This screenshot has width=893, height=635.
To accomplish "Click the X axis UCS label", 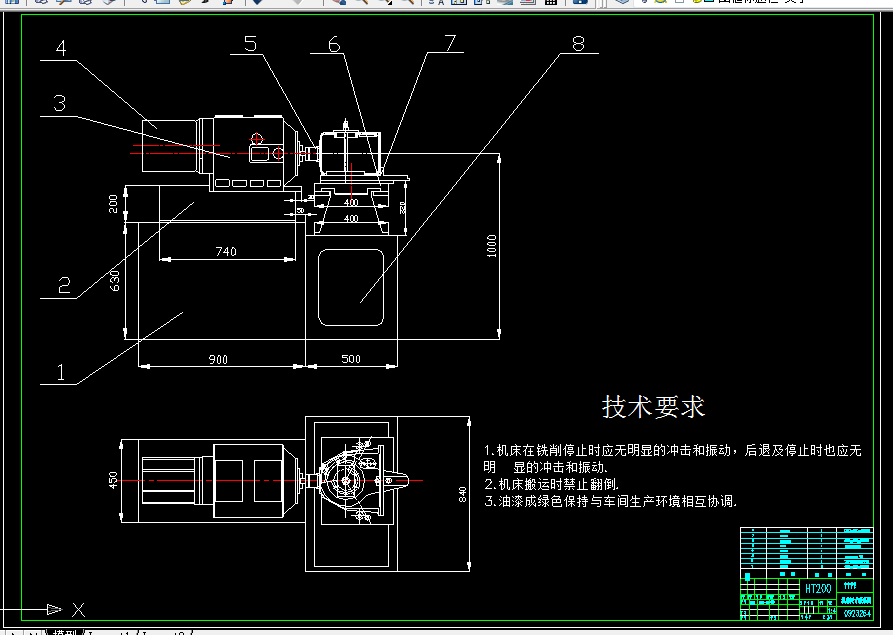I will [77, 610].
